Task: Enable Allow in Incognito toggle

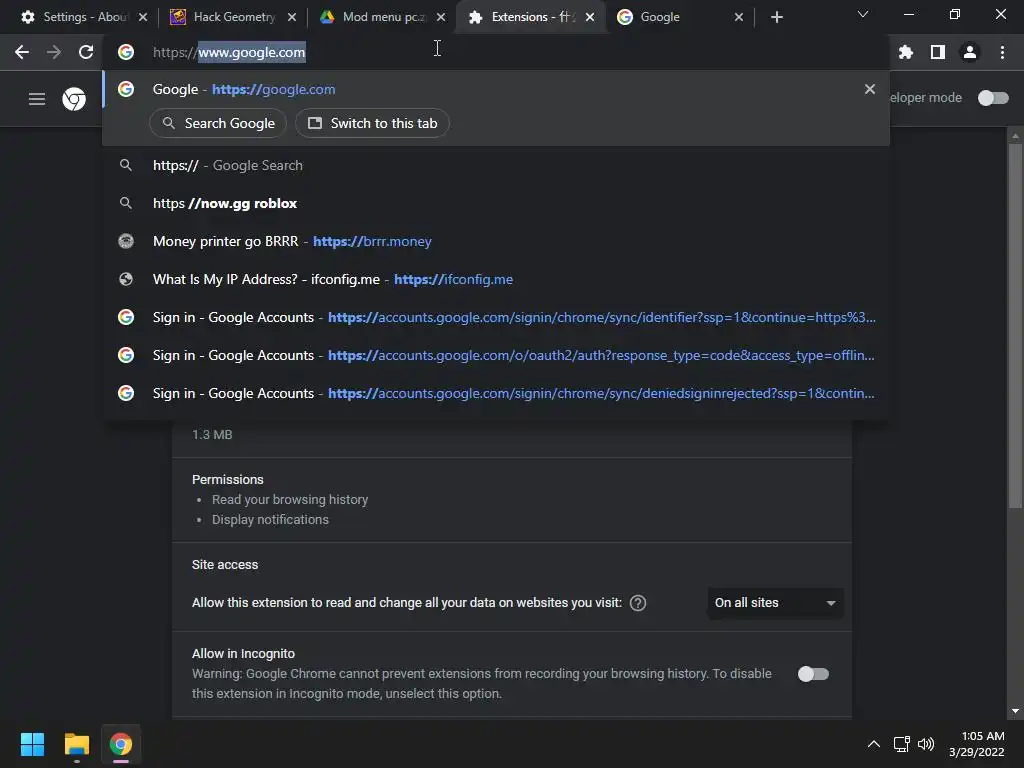Action: pyautogui.click(x=813, y=674)
